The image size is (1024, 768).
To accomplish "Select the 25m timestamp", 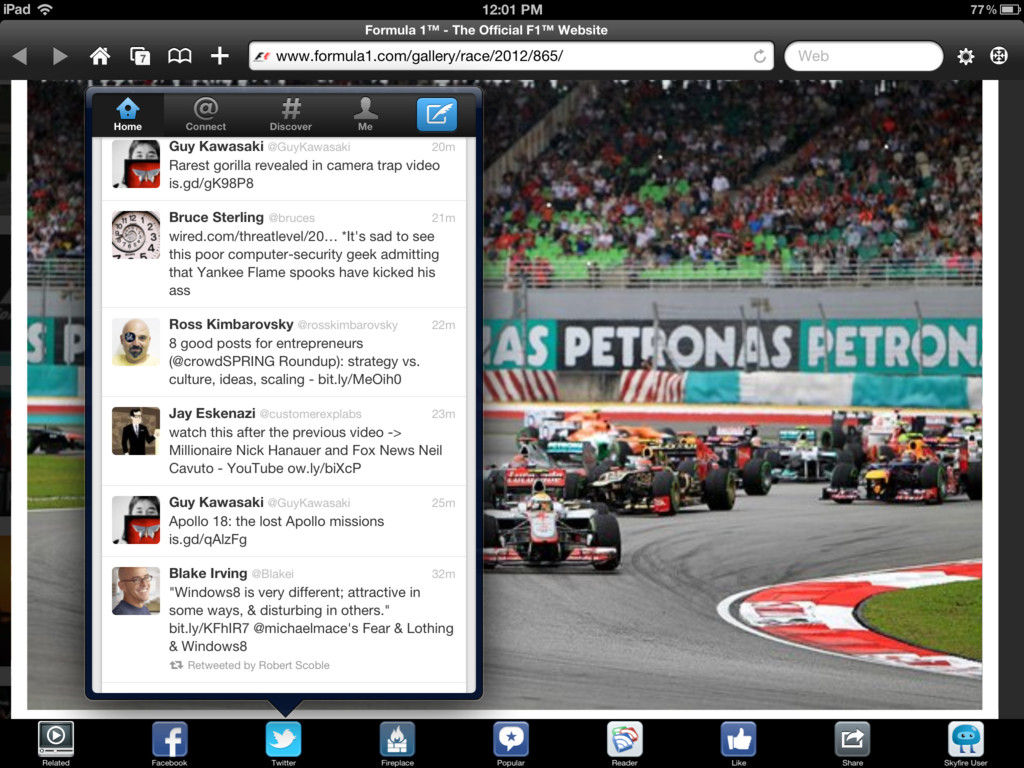I will (443, 503).
